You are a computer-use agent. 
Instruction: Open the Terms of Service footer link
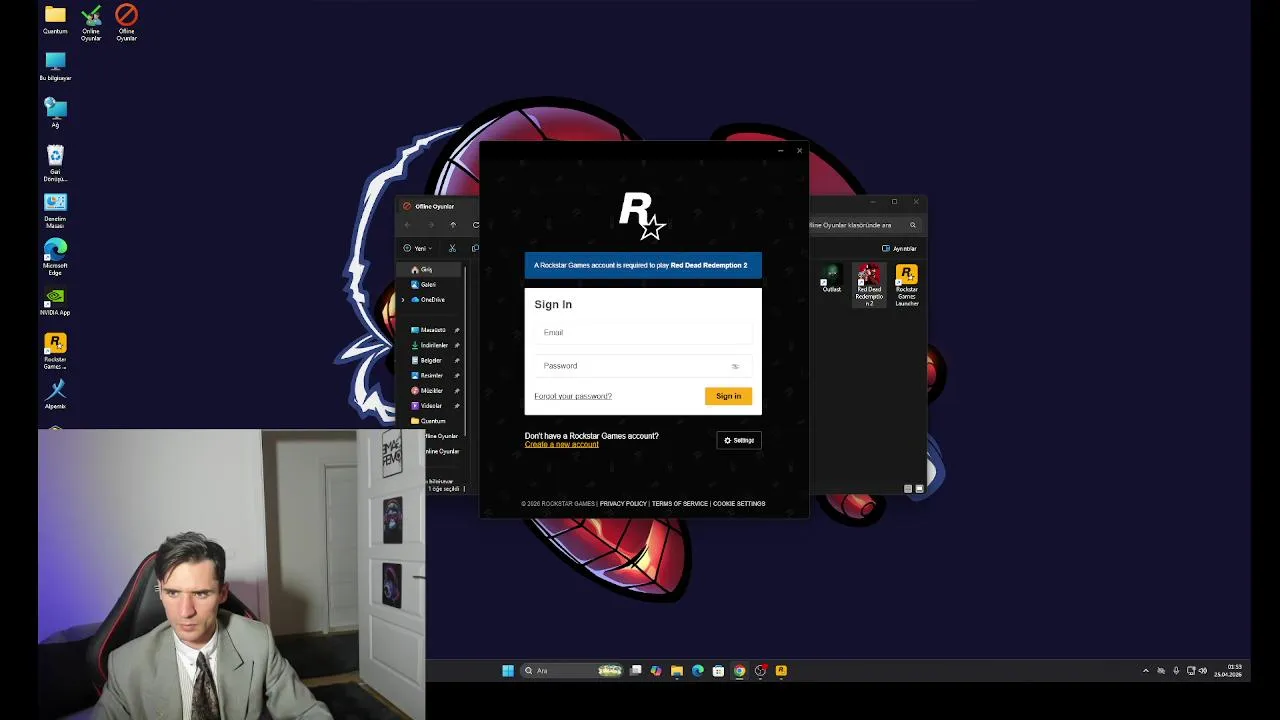tap(680, 503)
